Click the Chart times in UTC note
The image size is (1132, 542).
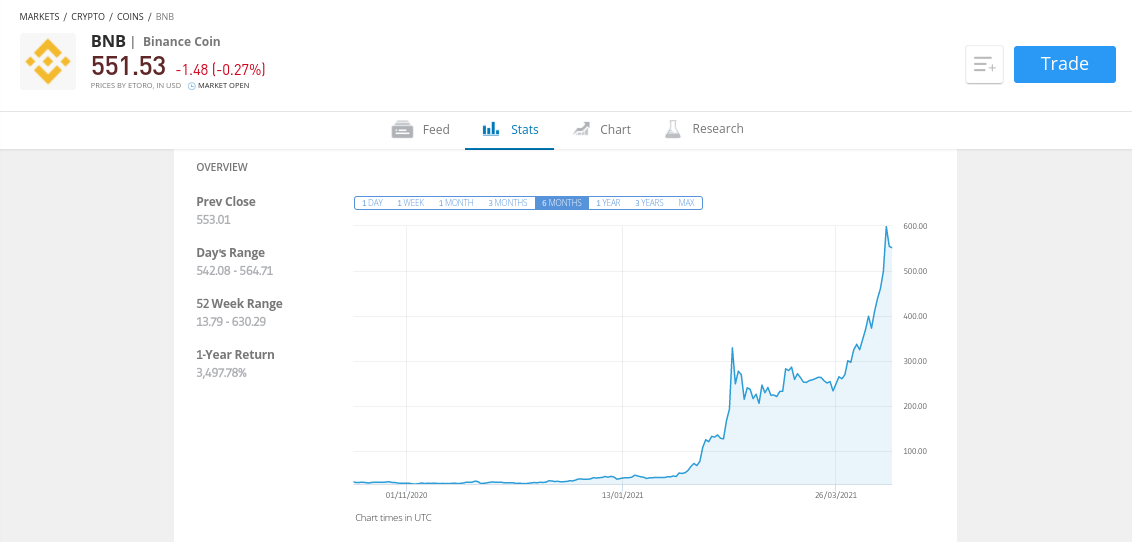(x=393, y=517)
